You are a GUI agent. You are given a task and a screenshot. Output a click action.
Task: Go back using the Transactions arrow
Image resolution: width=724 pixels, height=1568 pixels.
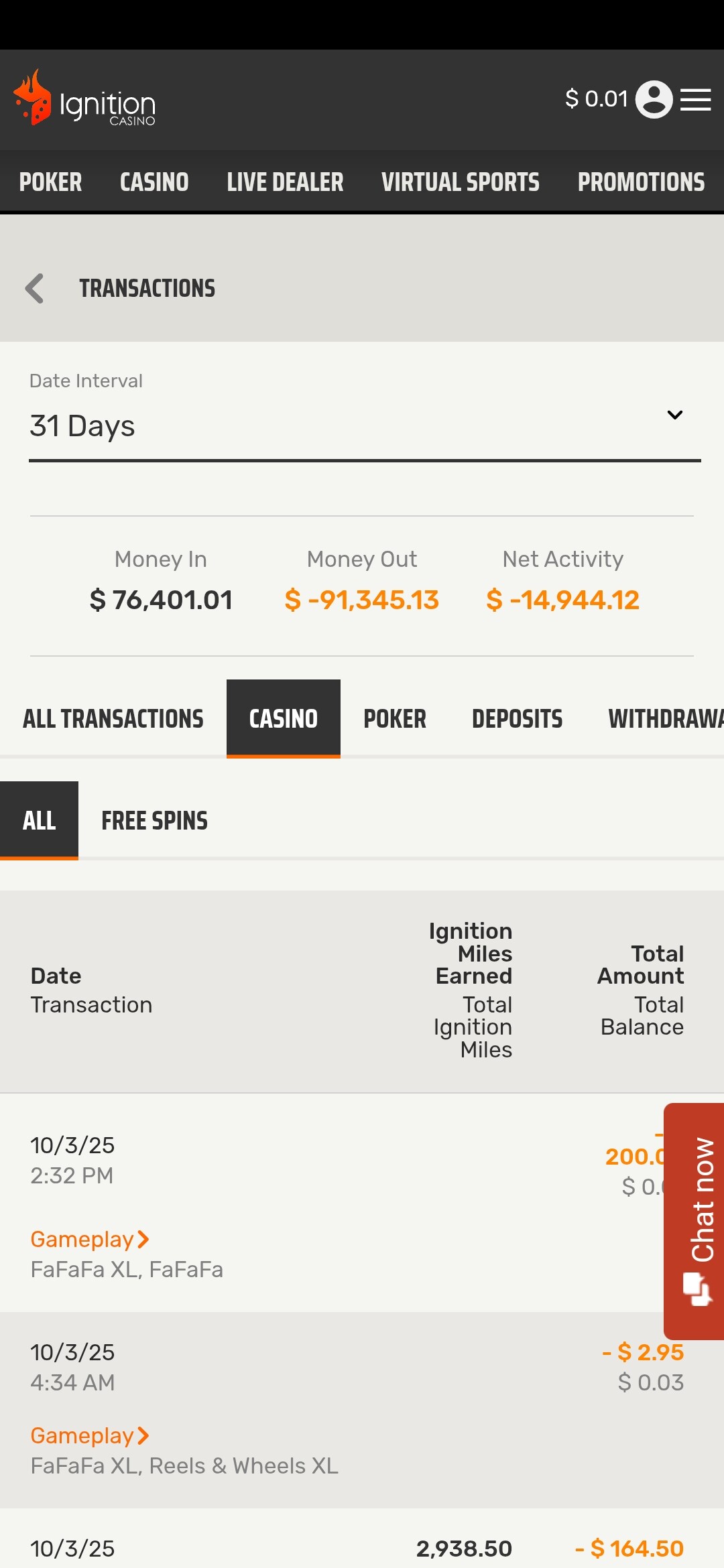click(34, 289)
